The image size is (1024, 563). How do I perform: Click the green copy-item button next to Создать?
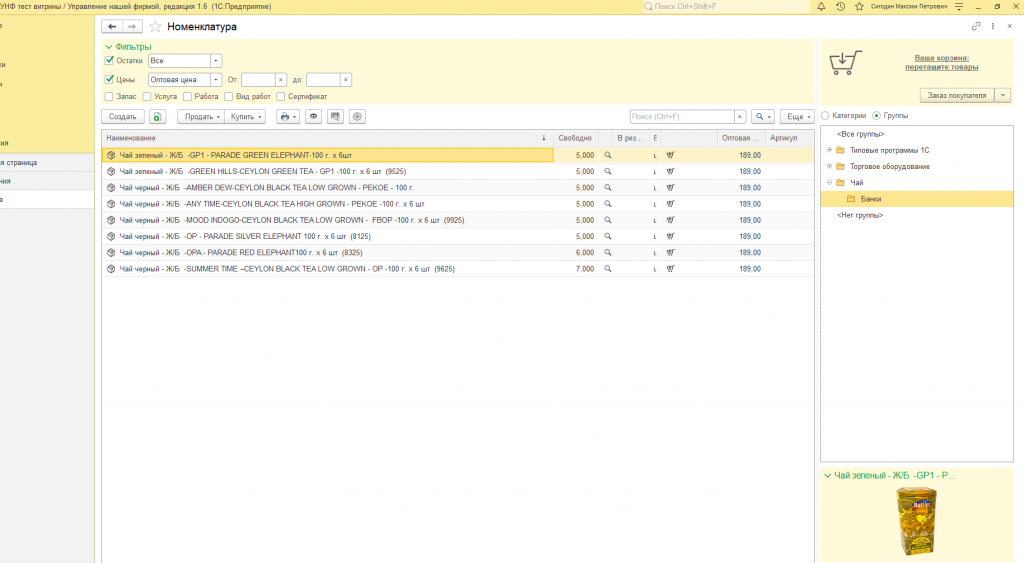click(x=157, y=116)
